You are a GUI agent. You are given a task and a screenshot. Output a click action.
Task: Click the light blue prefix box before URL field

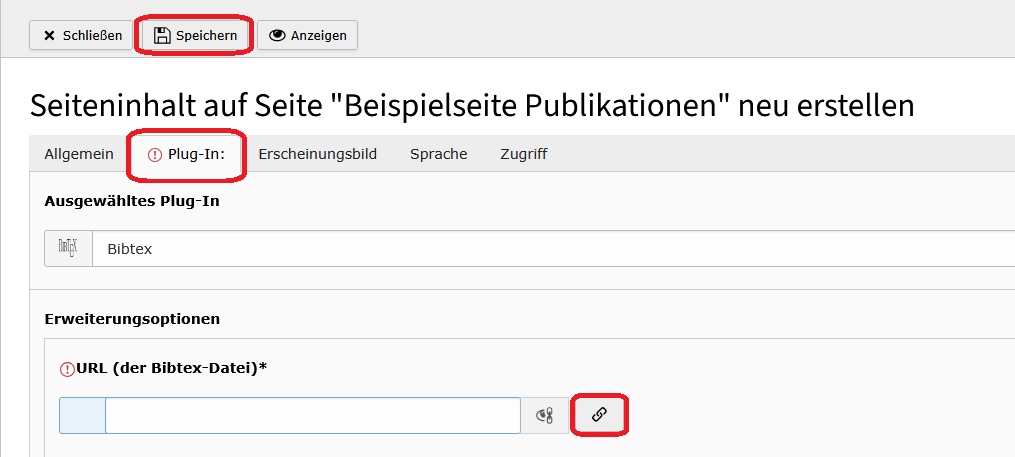point(82,415)
